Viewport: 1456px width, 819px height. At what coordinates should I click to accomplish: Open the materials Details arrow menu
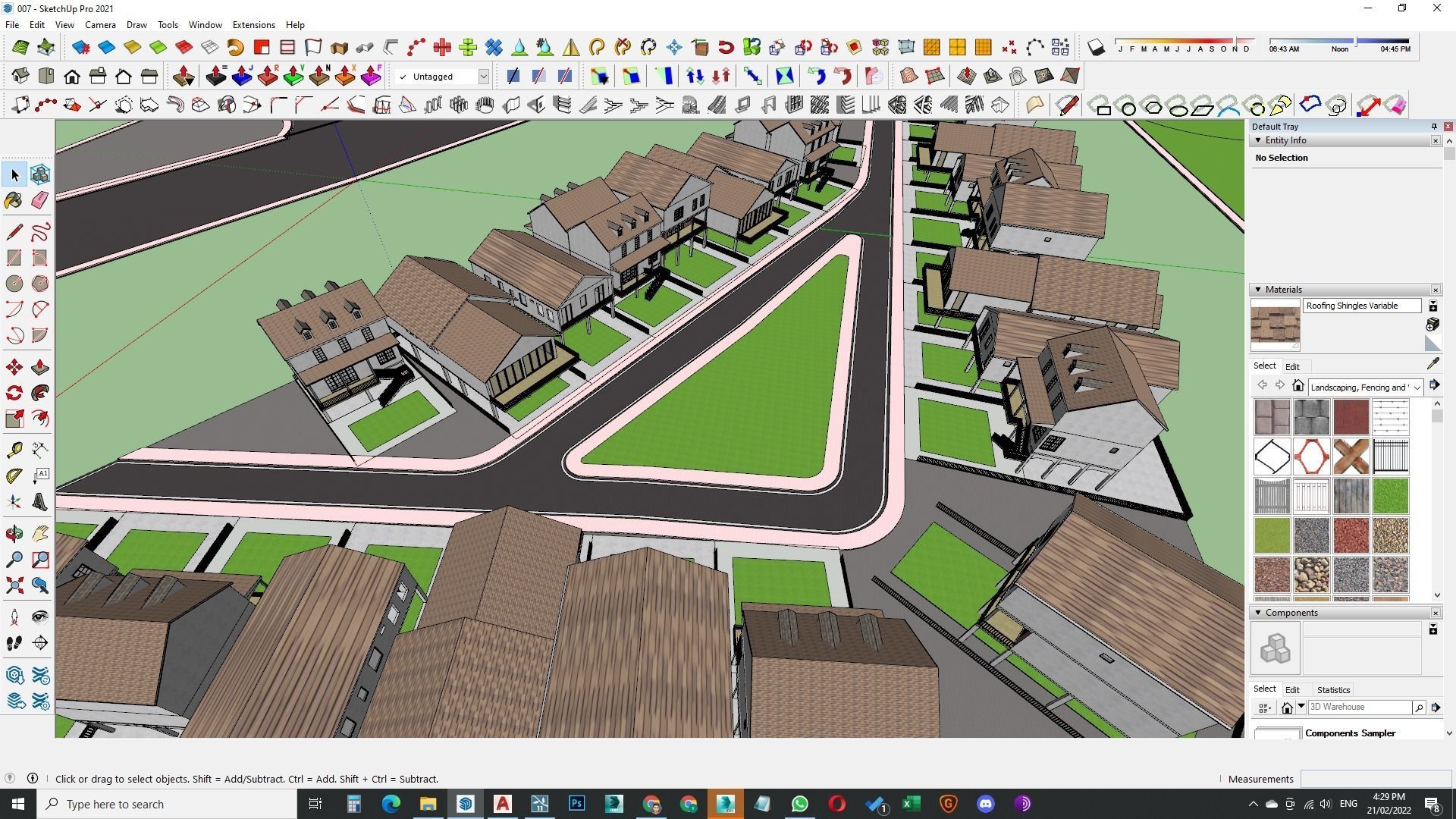tap(1434, 385)
